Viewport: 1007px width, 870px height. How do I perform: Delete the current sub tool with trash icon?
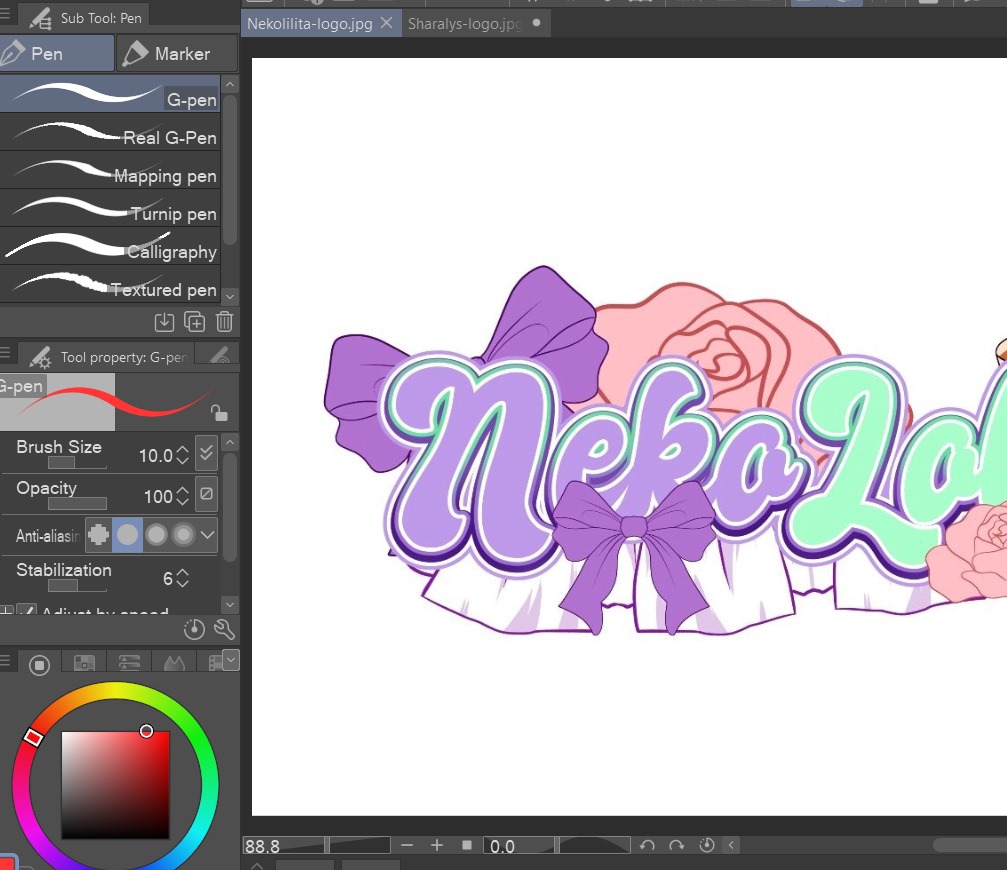[222, 321]
